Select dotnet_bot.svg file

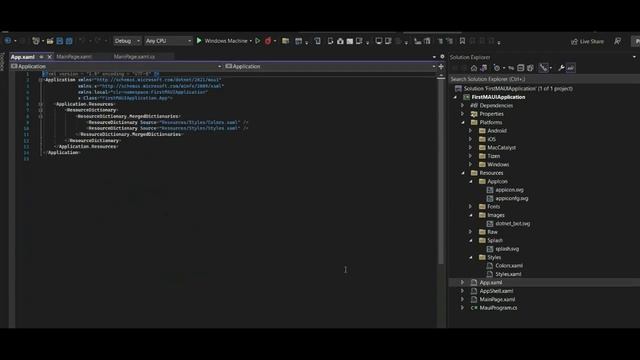(x=513, y=224)
